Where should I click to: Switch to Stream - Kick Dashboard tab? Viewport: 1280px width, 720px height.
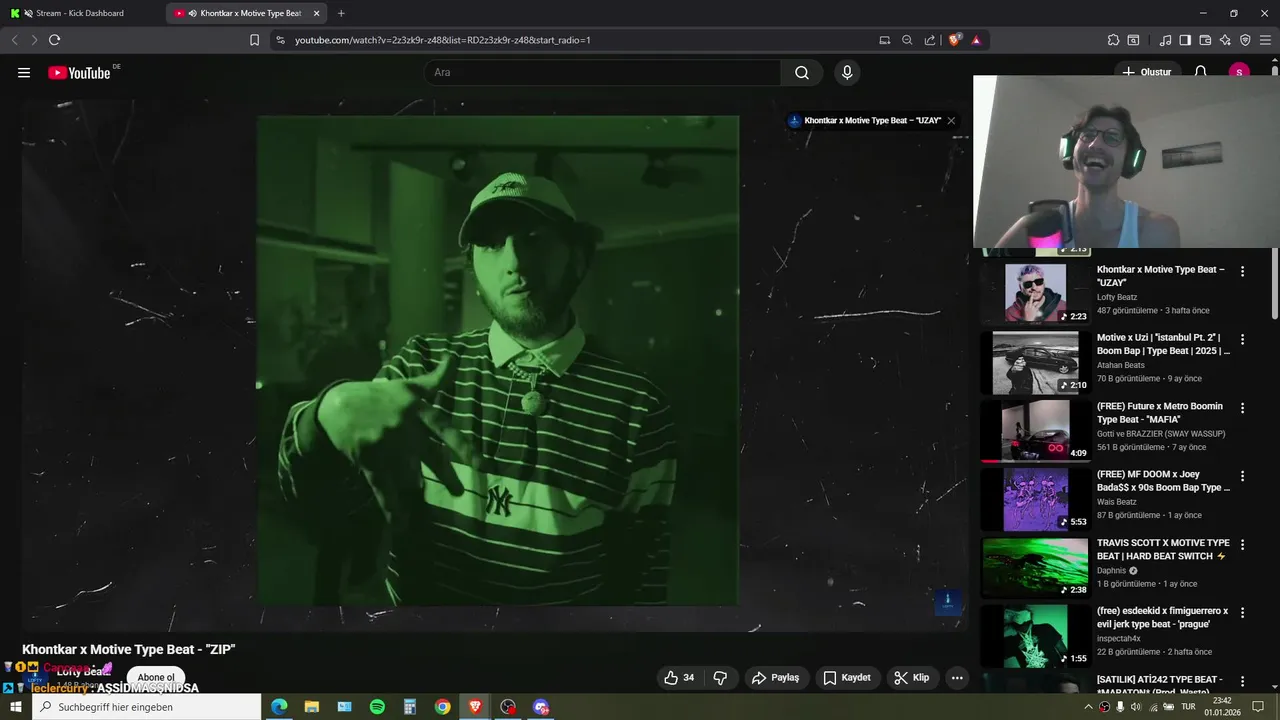coord(82,13)
